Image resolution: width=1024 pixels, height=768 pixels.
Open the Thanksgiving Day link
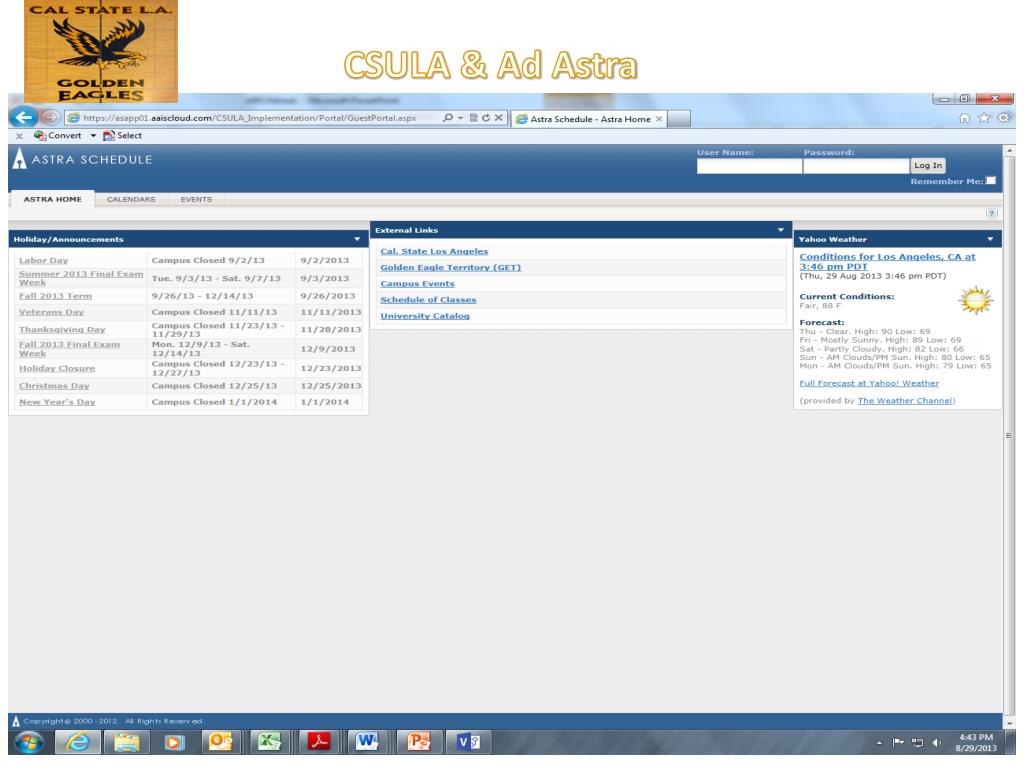62,330
